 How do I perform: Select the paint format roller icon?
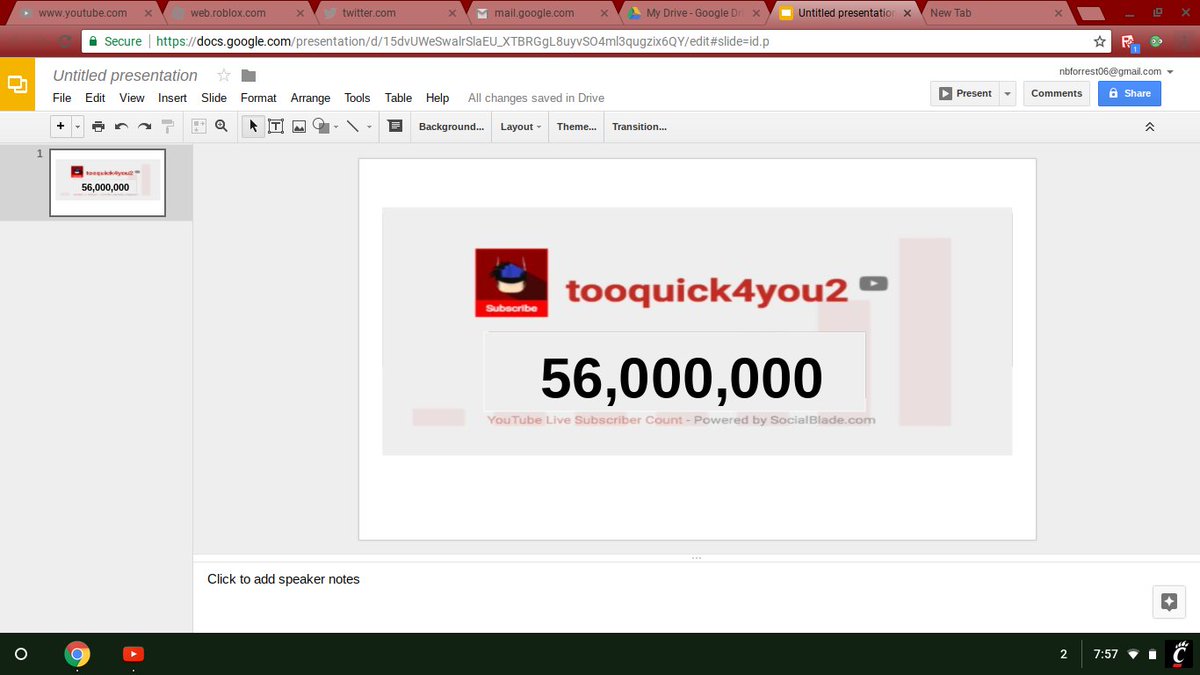pyautogui.click(x=168, y=127)
